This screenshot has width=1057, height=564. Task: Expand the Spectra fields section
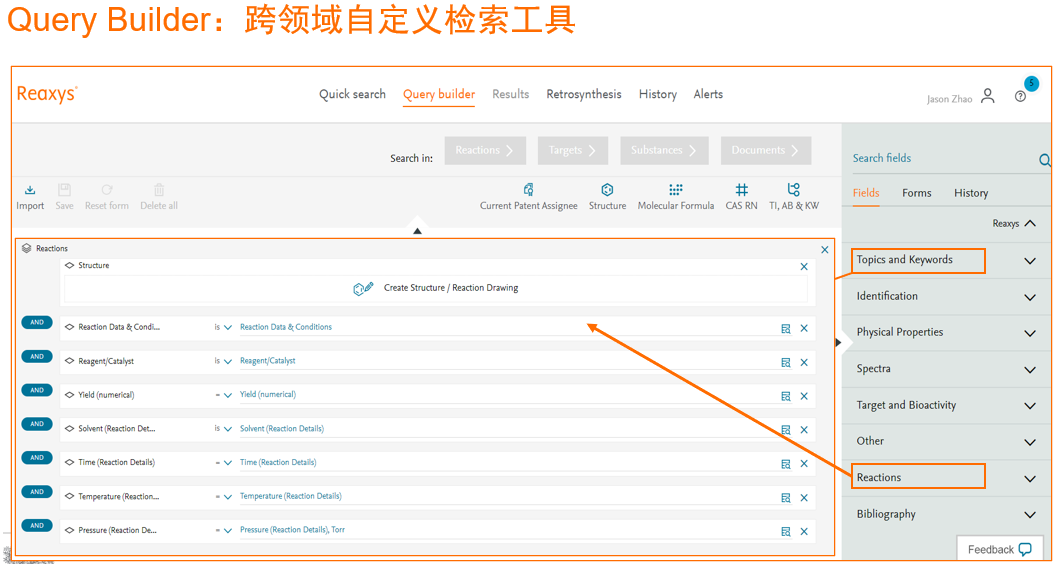(x=1029, y=370)
